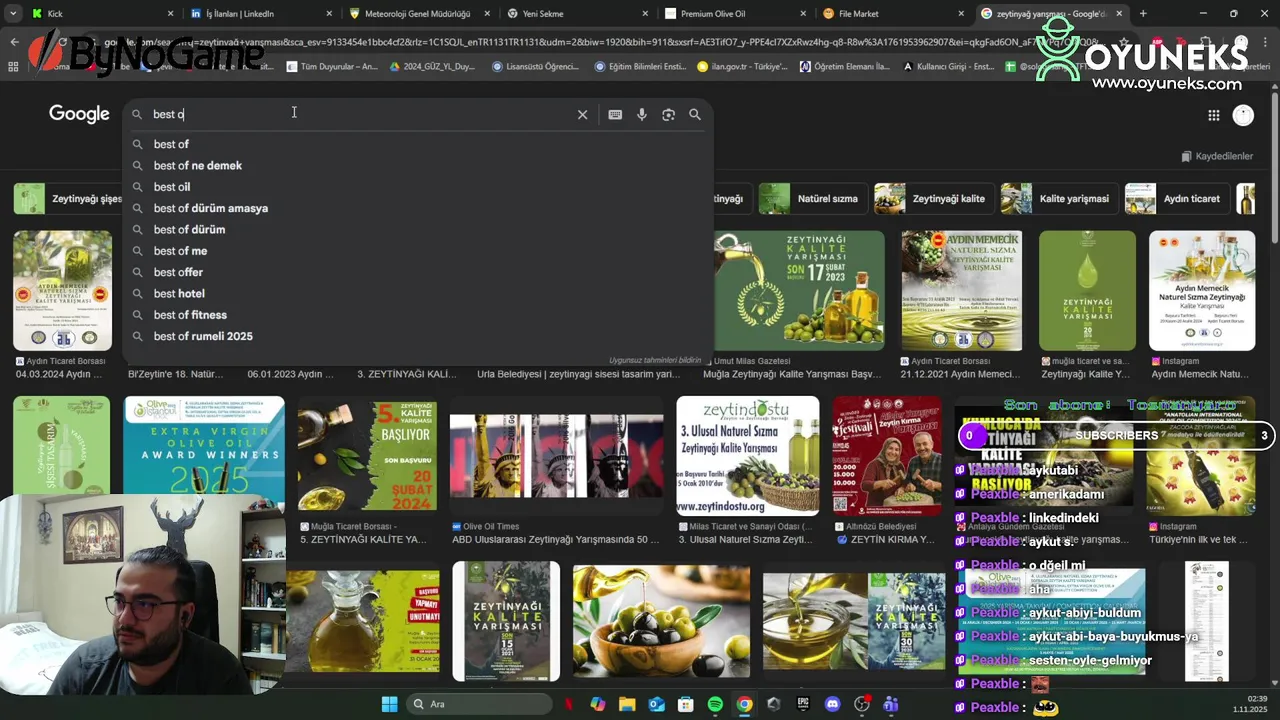1280x720 pixels.
Task: Open Tüm Duyurular bookmark
Action: [332, 66]
